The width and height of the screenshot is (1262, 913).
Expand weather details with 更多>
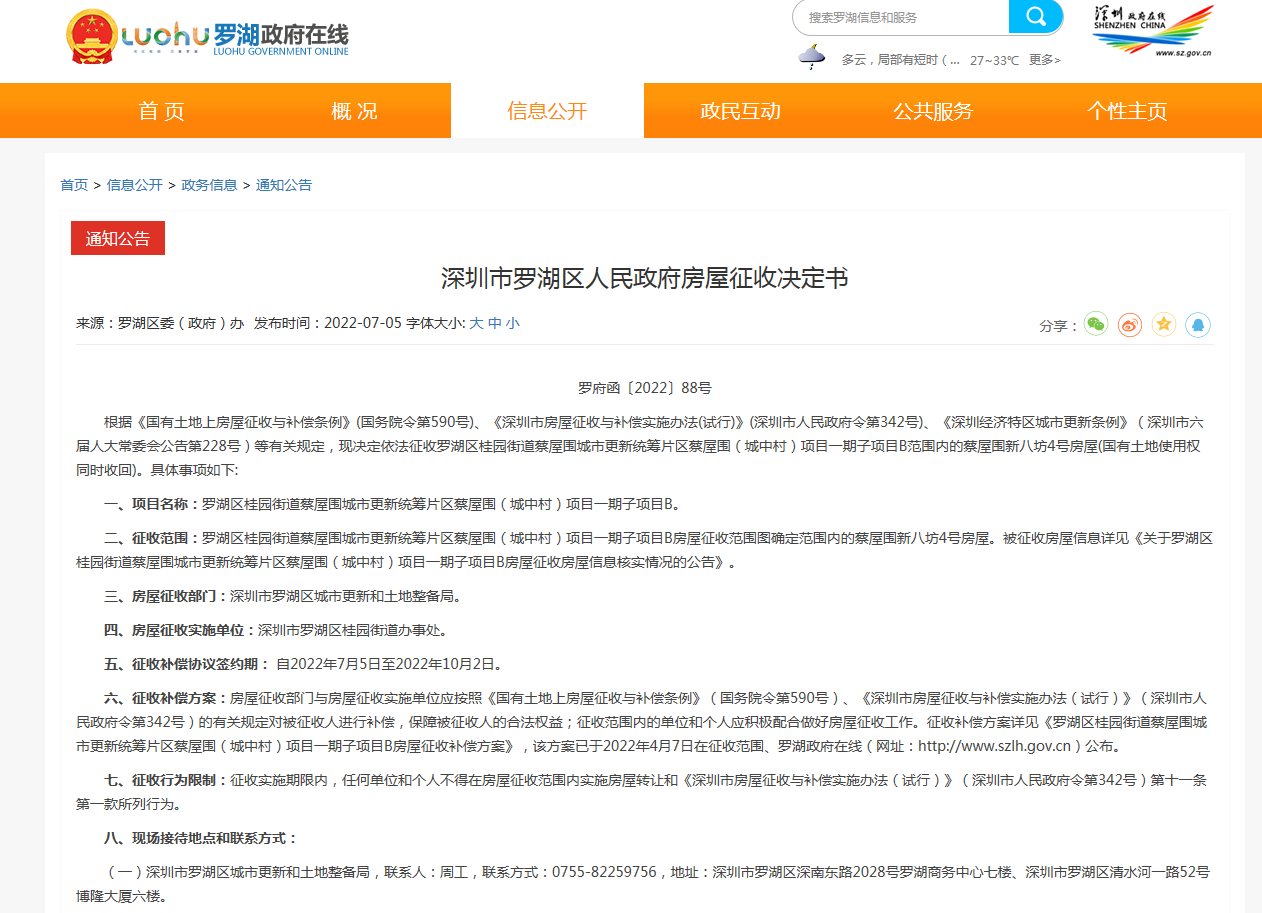point(1044,60)
